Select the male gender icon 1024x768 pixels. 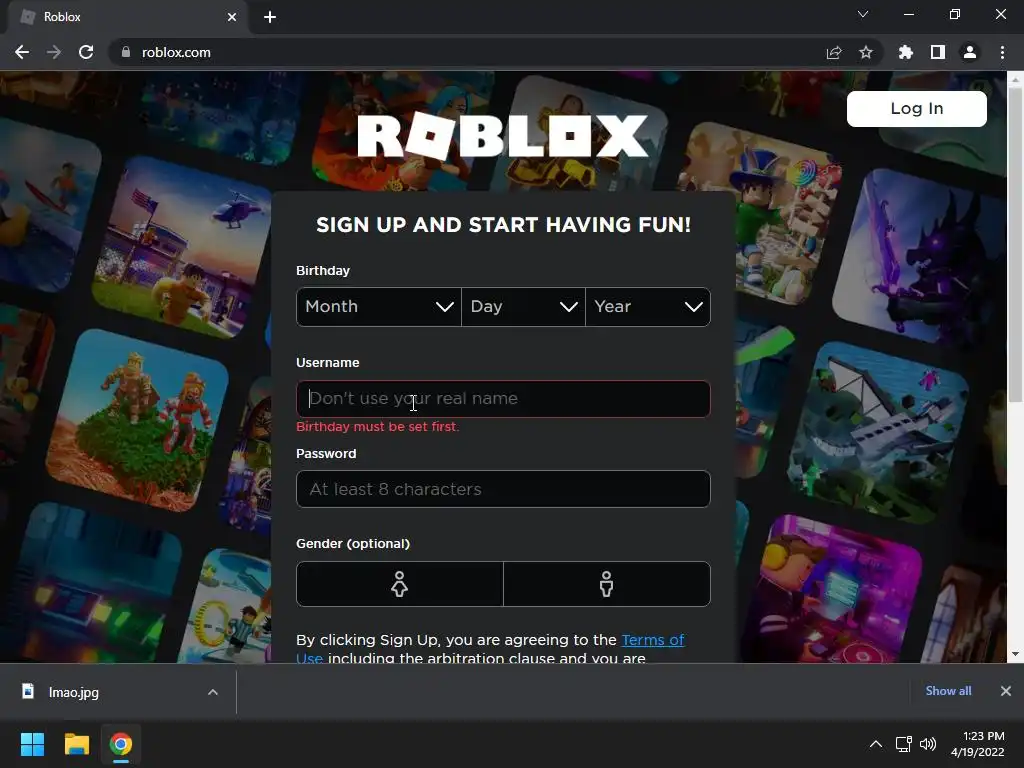[607, 584]
